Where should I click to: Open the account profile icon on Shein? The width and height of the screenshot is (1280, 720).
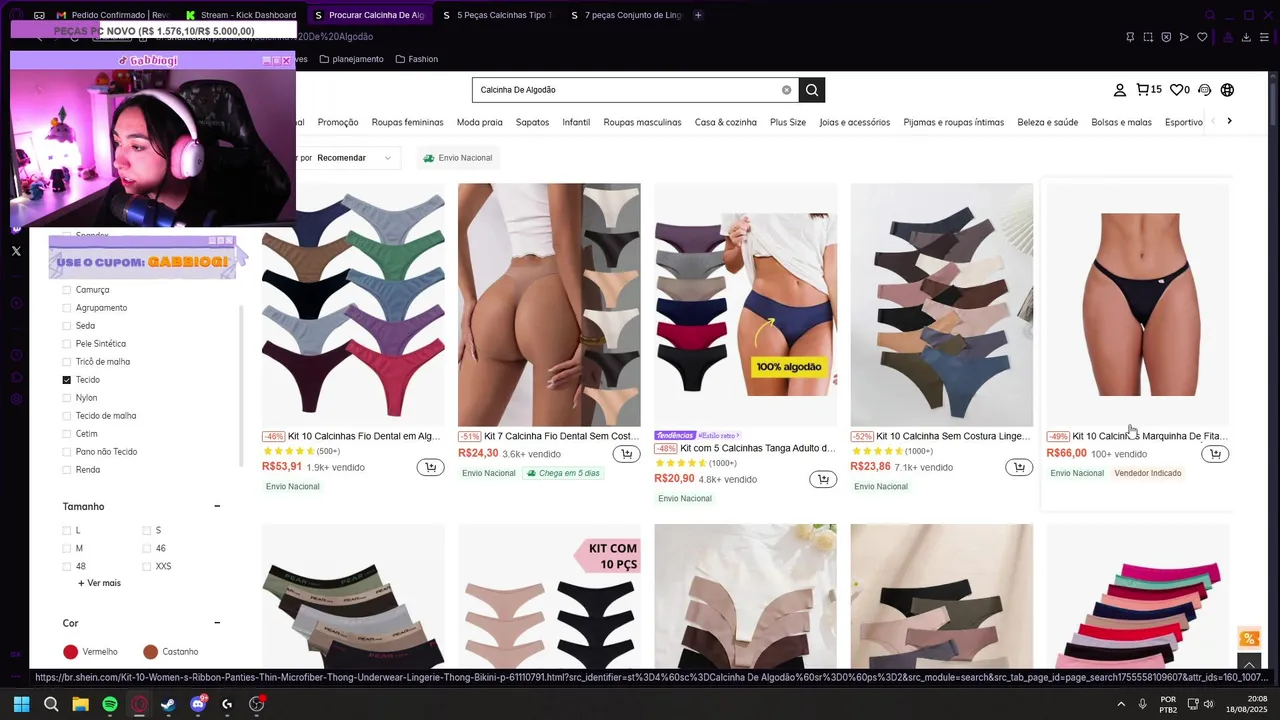point(1120,90)
